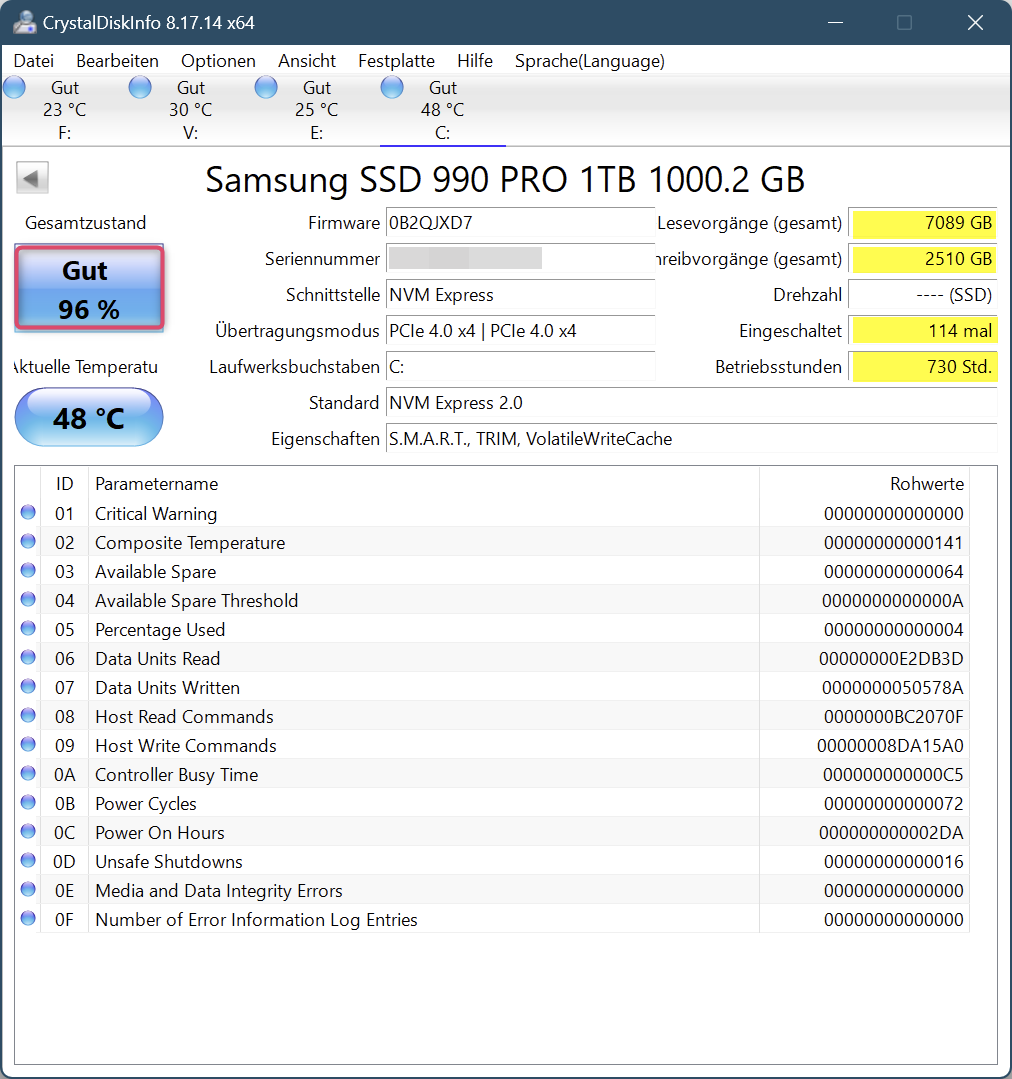This screenshot has width=1012, height=1079.
Task: Select the C: drive tab at 48 °C
Action: [442, 110]
